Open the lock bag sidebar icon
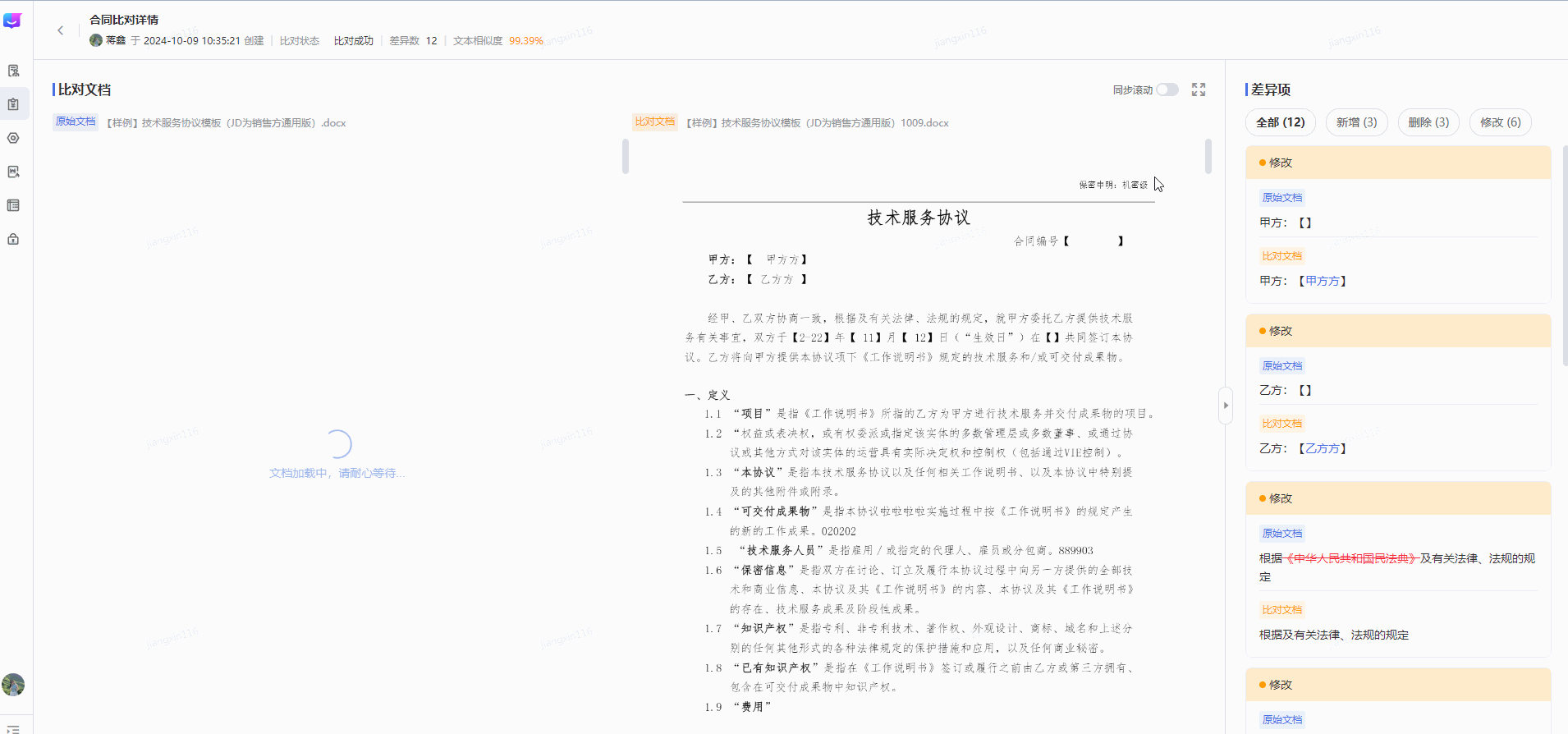 13,239
